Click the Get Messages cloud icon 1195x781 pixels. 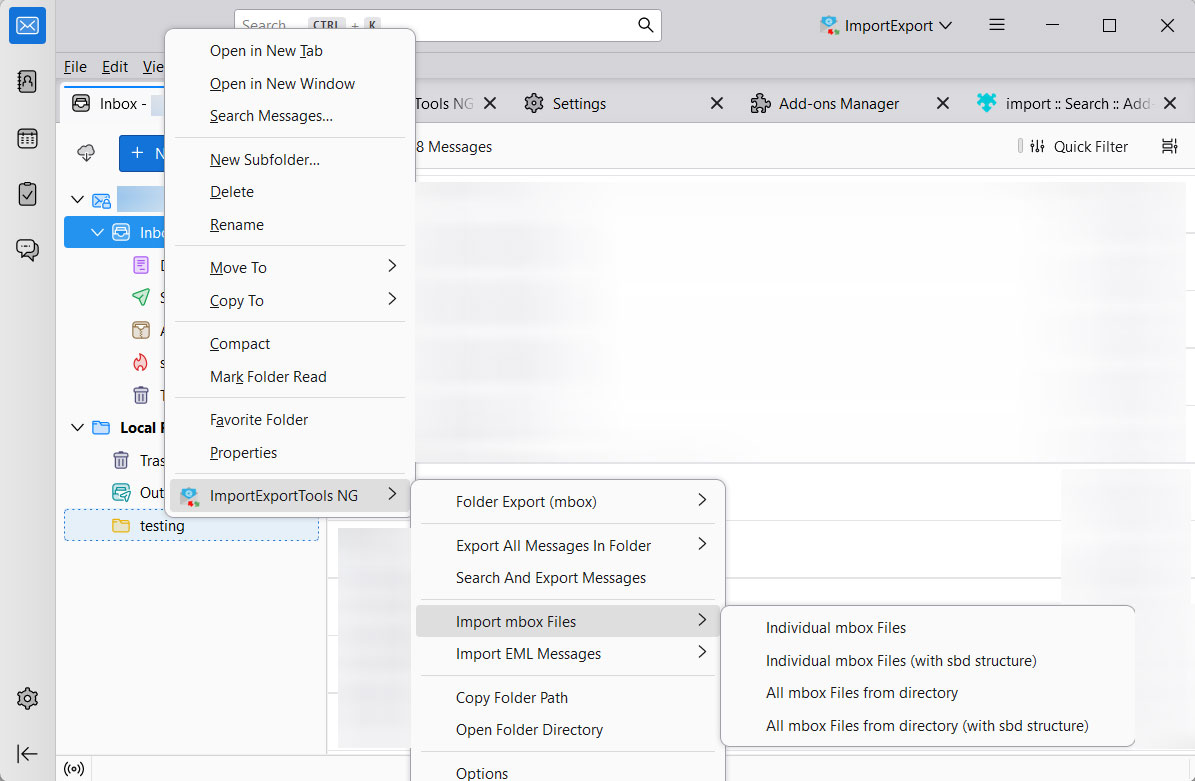pyautogui.click(x=87, y=153)
